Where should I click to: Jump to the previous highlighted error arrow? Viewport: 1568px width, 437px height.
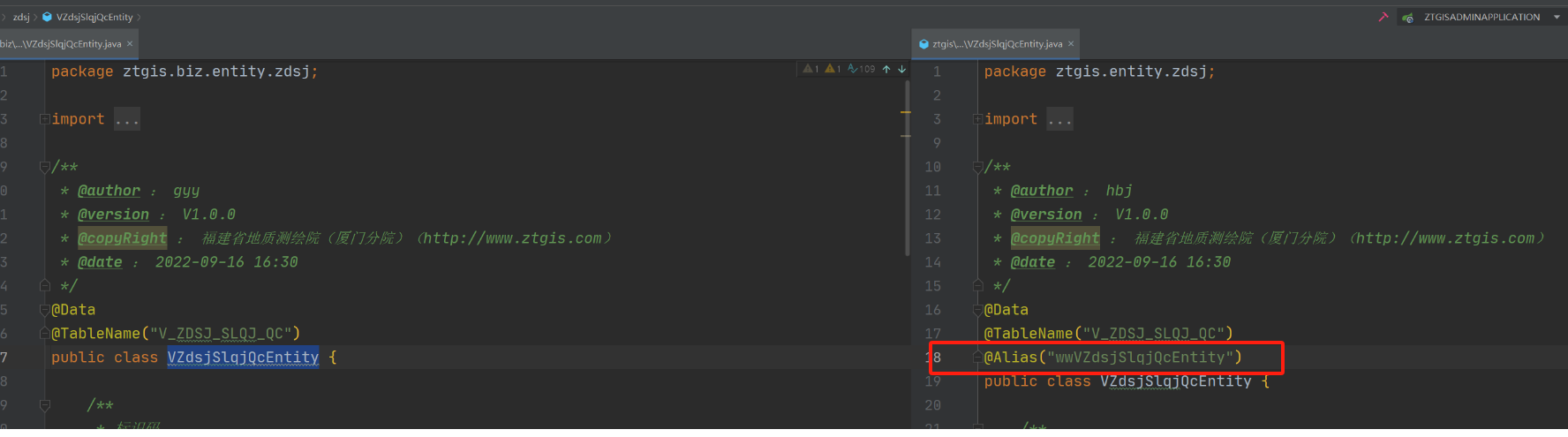[886, 69]
